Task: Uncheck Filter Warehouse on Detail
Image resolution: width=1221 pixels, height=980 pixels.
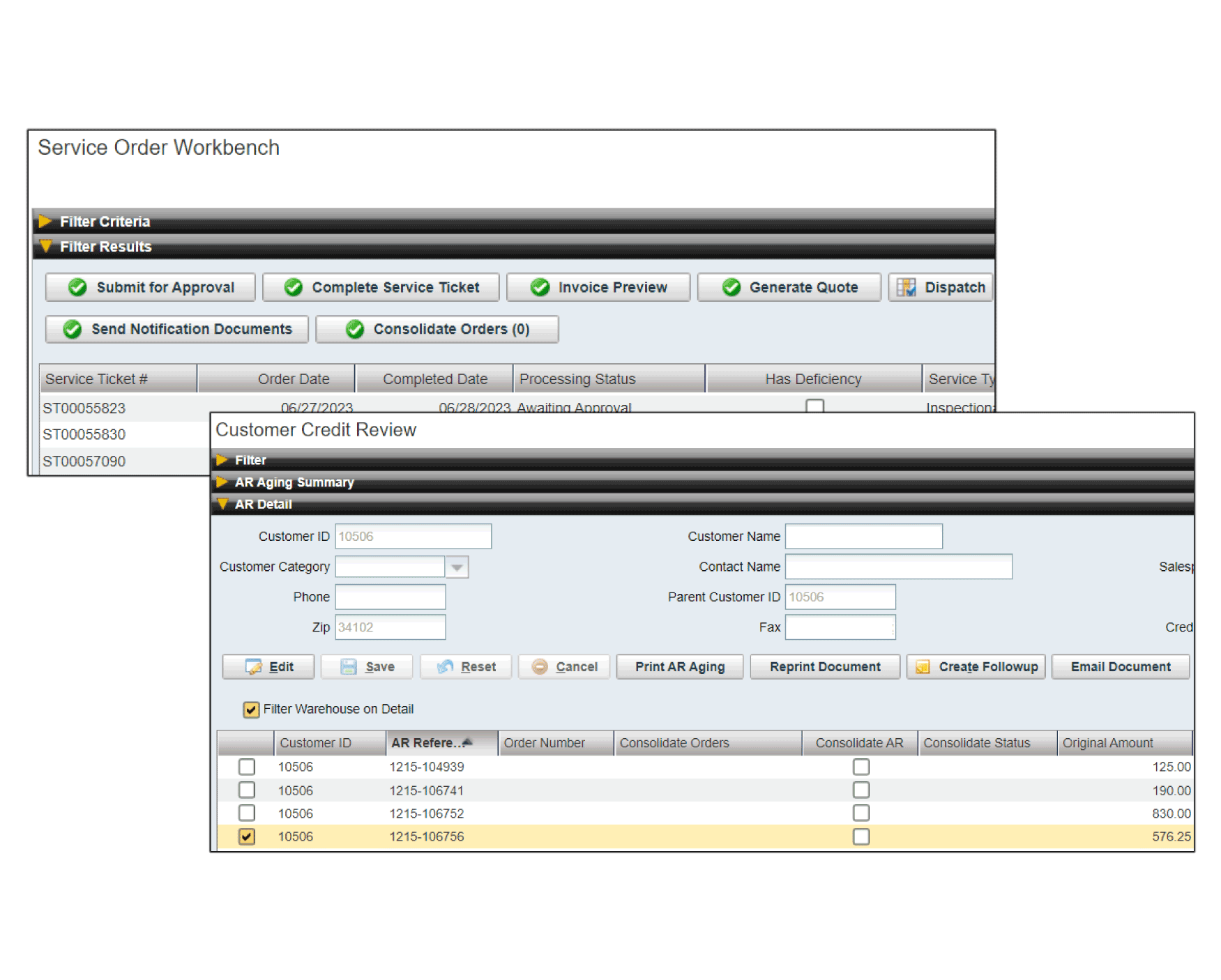Action: (251, 710)
